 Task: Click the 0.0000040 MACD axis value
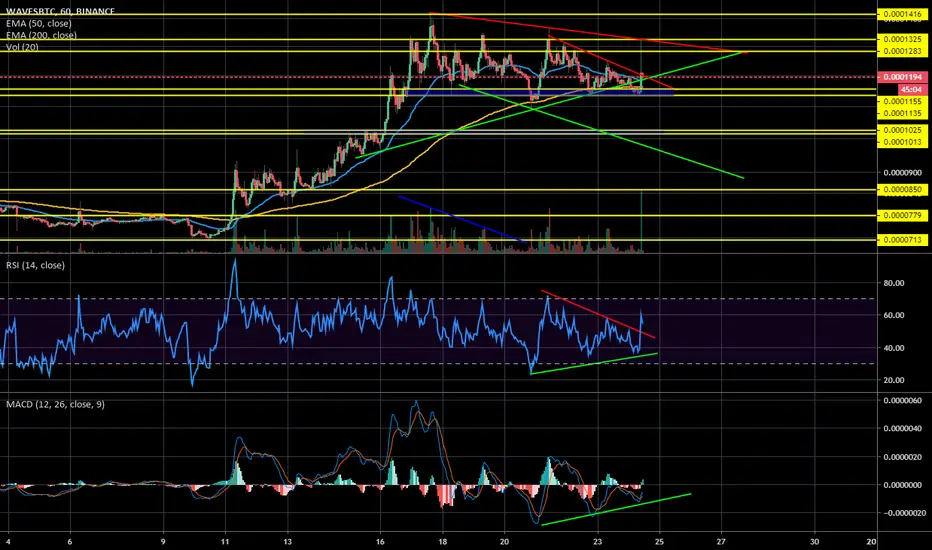point(902,429)
